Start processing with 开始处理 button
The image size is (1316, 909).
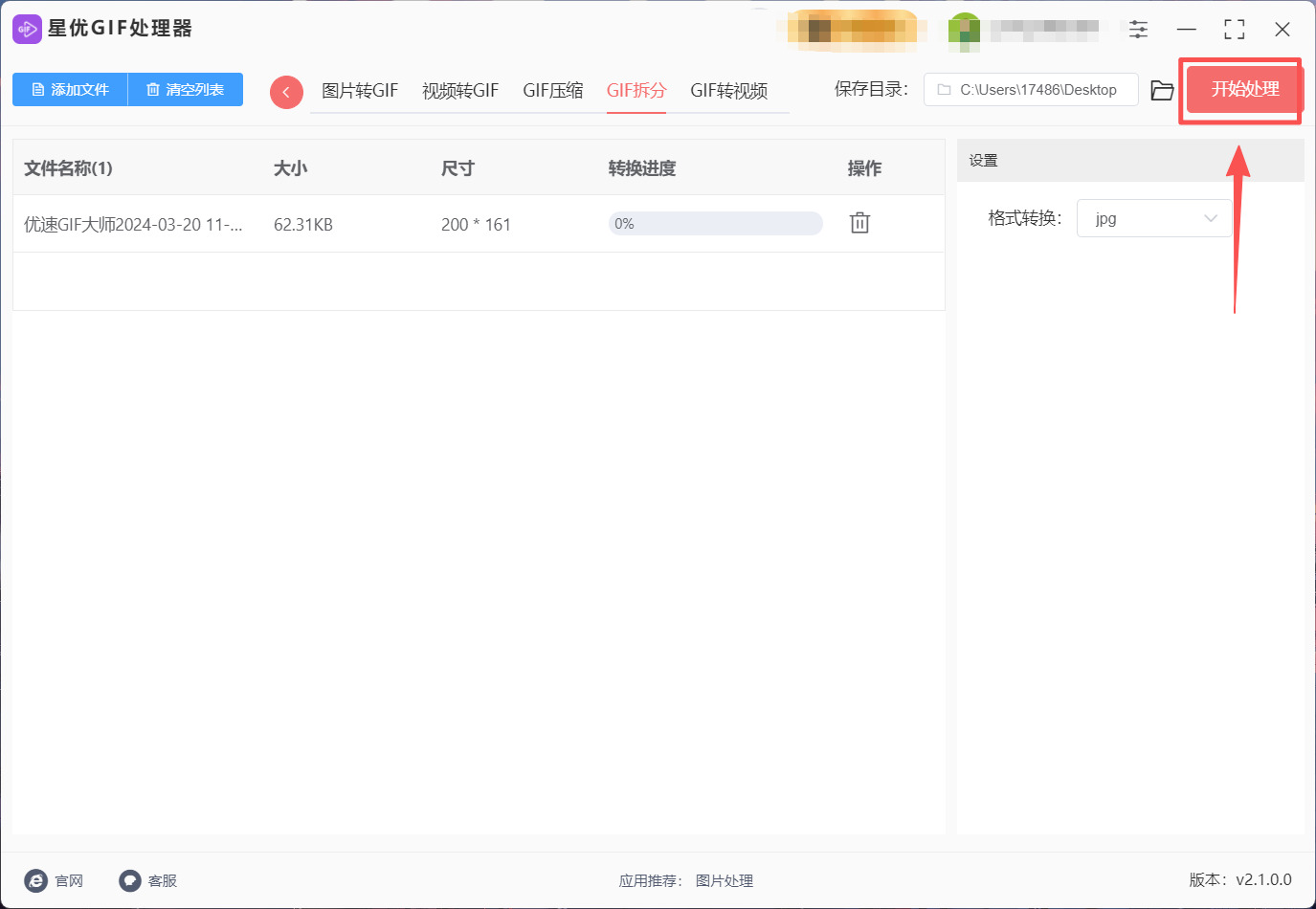coord(1245,89)
